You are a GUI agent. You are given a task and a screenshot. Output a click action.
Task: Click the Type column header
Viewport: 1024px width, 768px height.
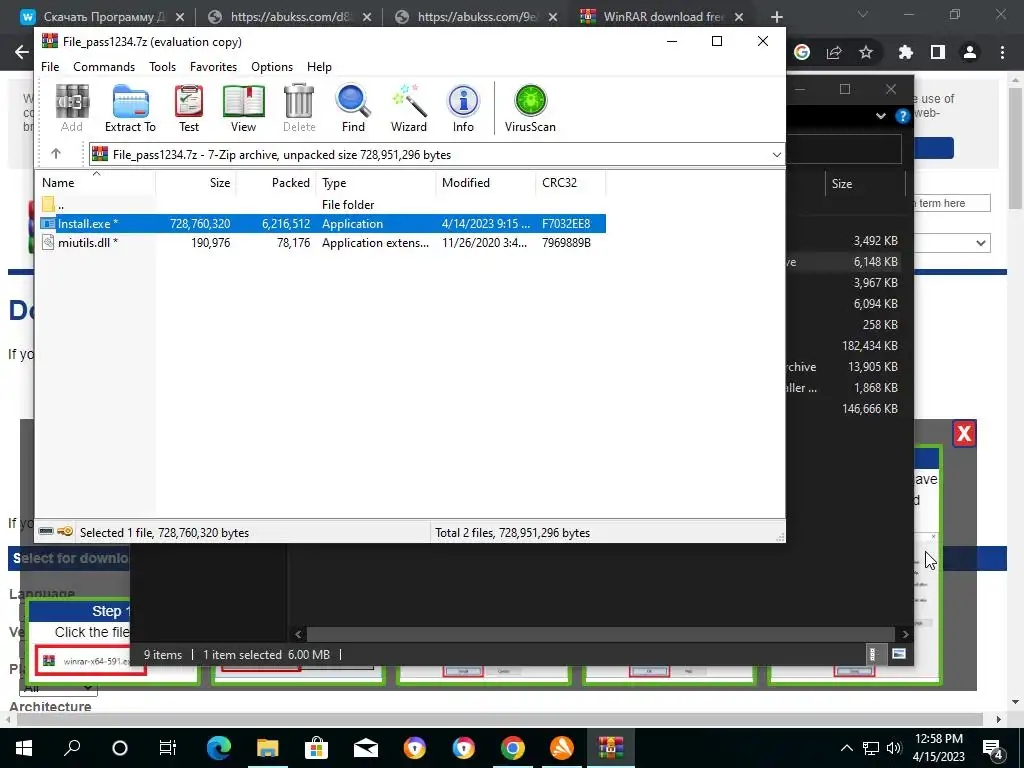376,183
